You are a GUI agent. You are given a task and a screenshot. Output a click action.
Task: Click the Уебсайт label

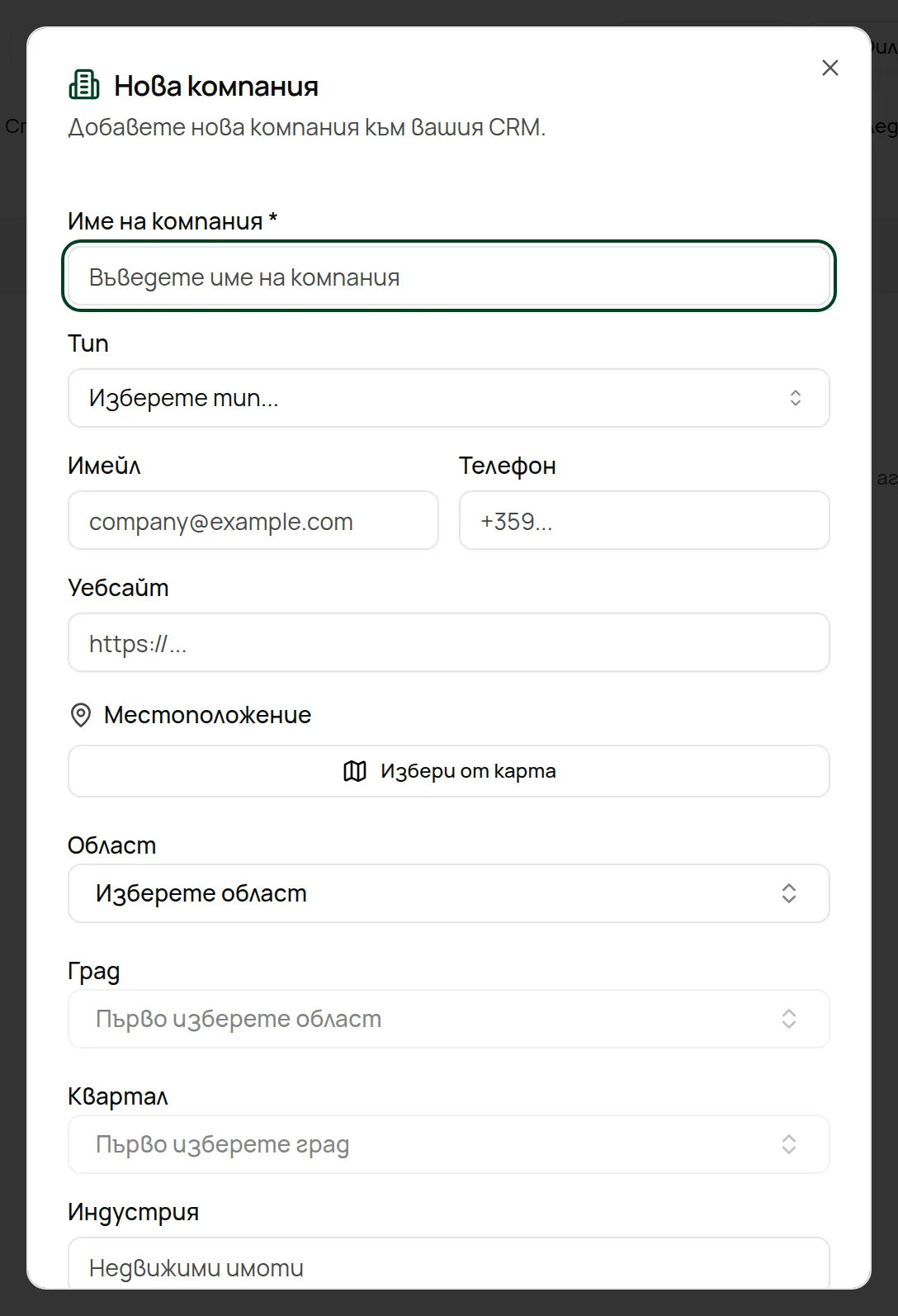tap(118, 587)
